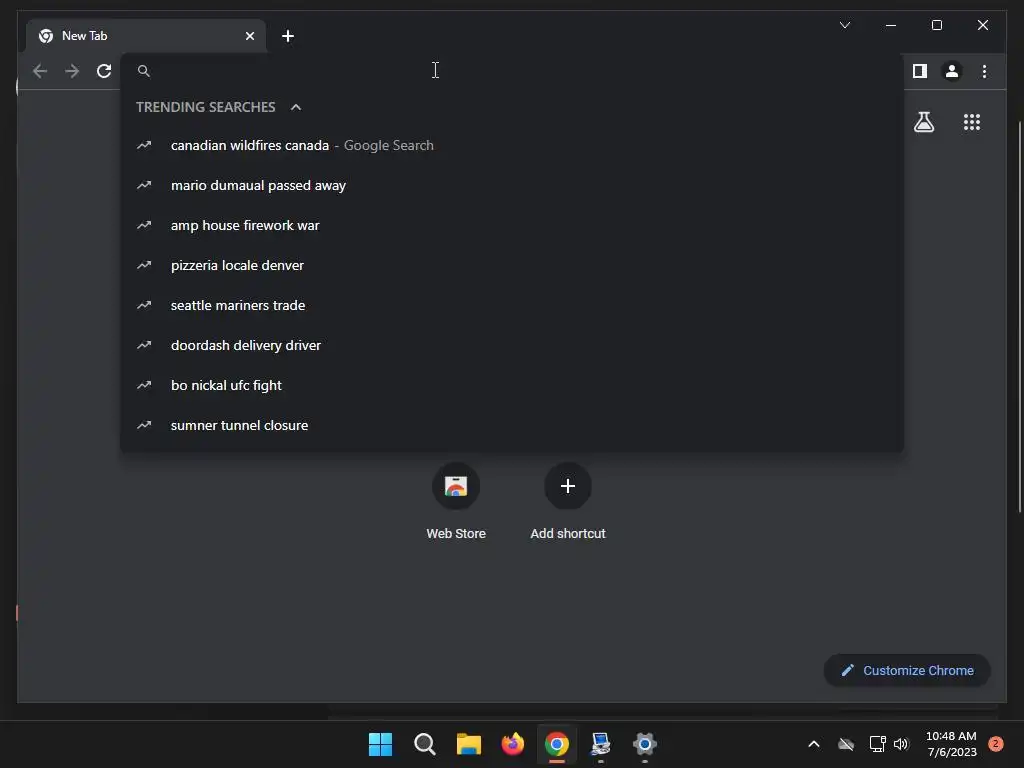Close the New Tab tab
Viewport: 1024px width, 768px height.
[249, 36]
